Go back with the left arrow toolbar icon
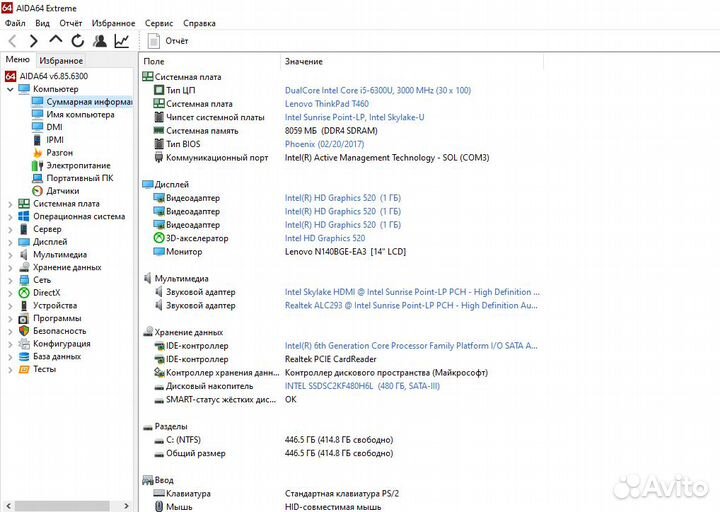Viewport: 720px width, 512px height. (x=12, y=41)
